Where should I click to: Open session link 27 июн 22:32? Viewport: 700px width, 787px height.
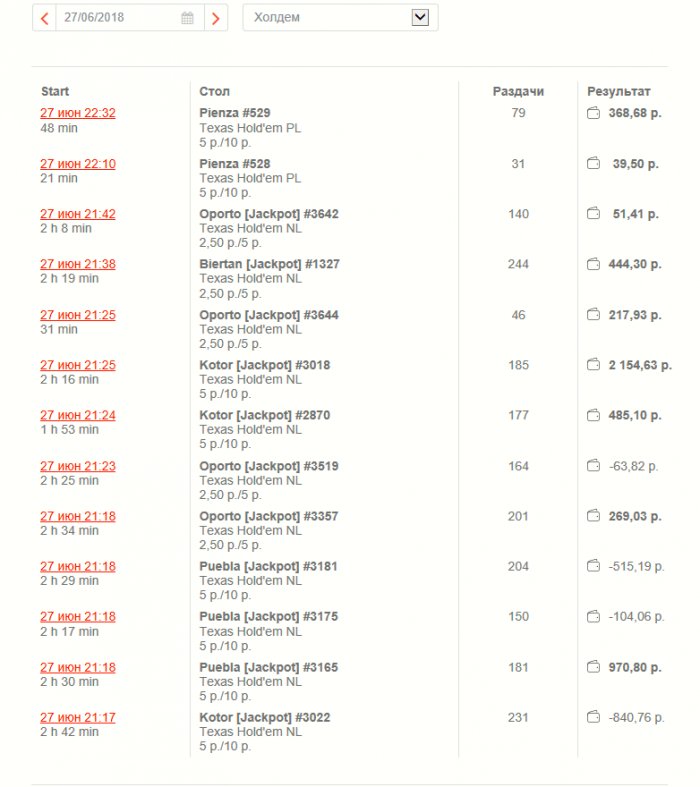(78, 113)
